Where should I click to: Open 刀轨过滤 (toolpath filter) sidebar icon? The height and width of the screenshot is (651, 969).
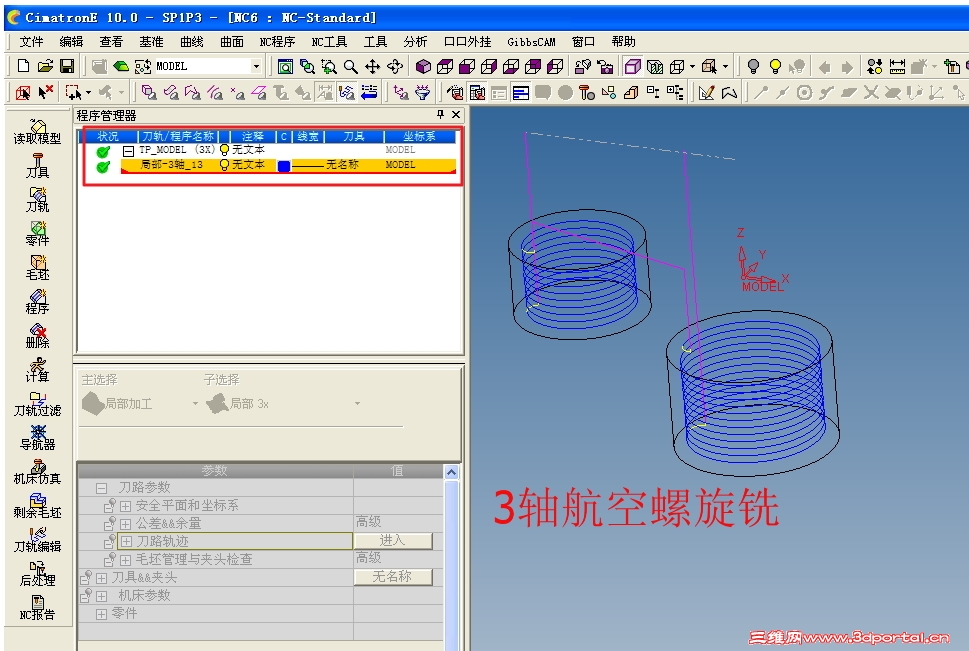[38, 404]
